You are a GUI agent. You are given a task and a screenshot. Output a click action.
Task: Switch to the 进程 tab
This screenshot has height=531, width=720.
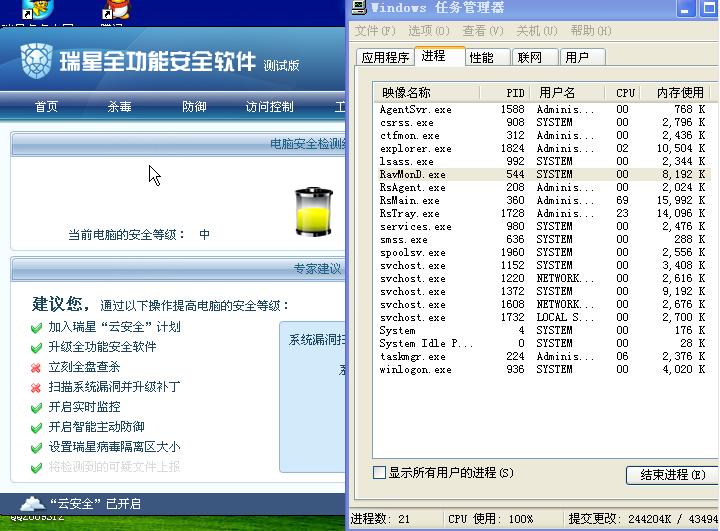[439, 56]
